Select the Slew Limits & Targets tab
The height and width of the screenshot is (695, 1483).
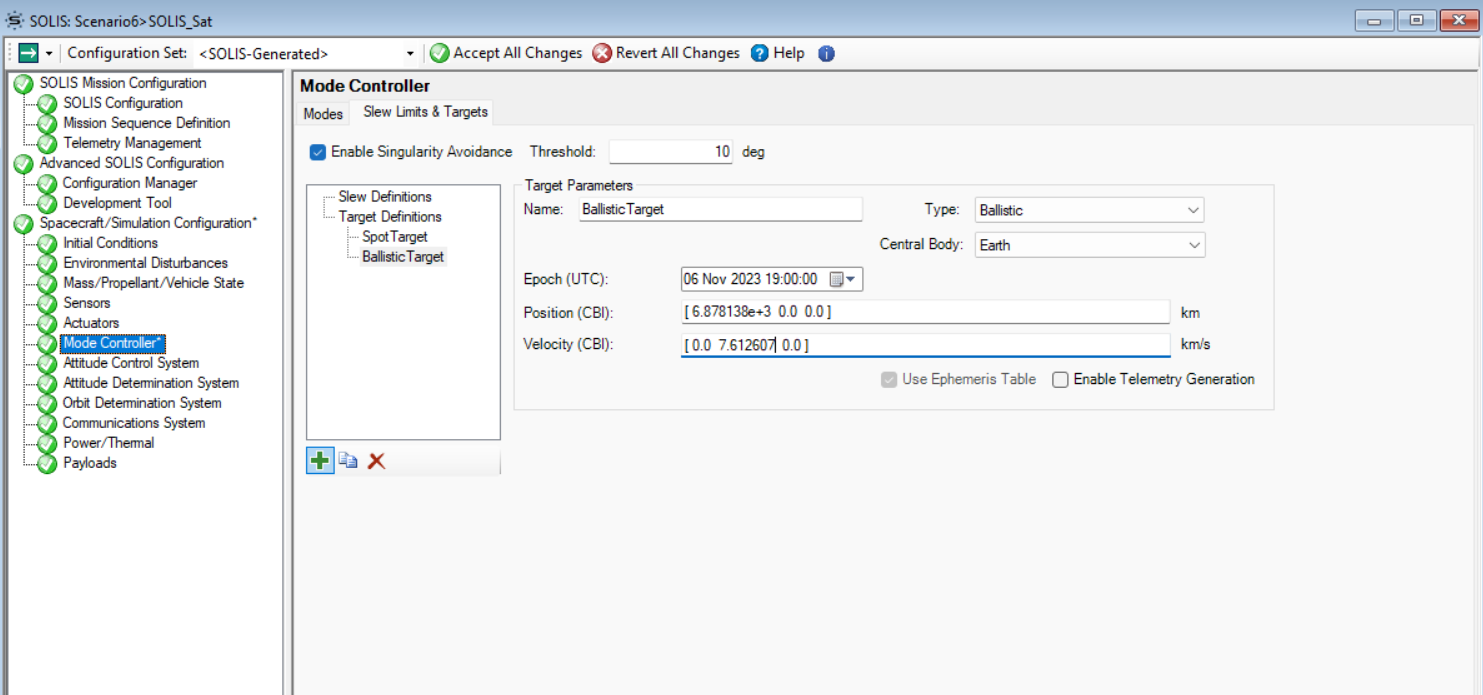[425, 112]
